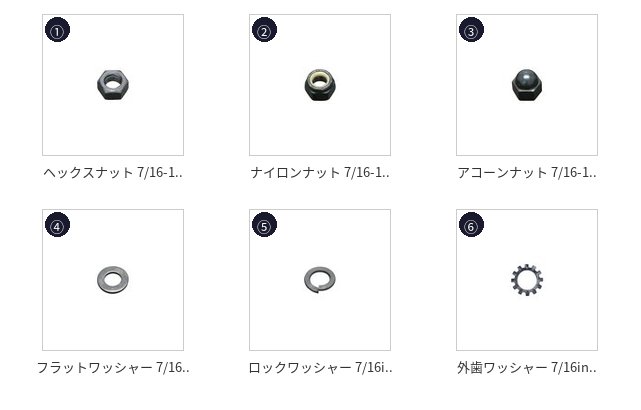The image size is (641, 410).
Task: Open the ヘックスナット 7/16 product link
Action: 113,173
